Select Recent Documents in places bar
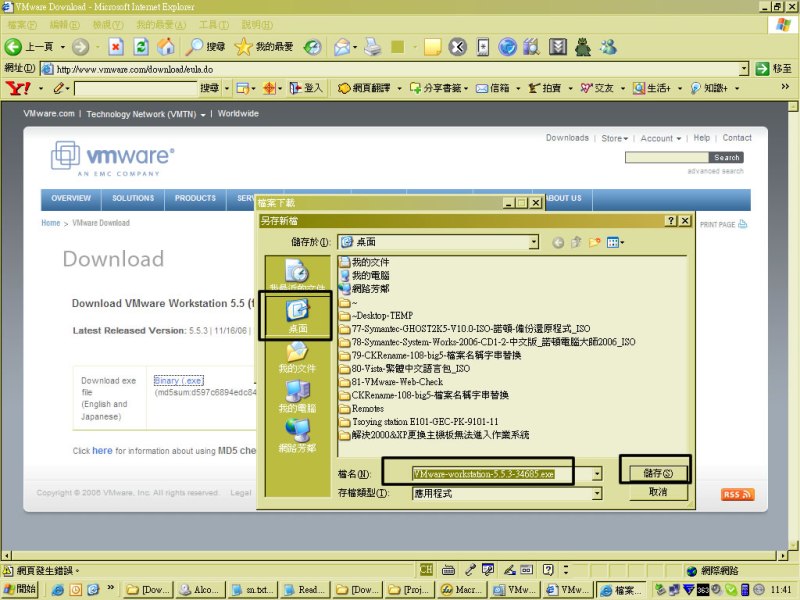The width and height of the screenshot is (800, 600). 297,275
